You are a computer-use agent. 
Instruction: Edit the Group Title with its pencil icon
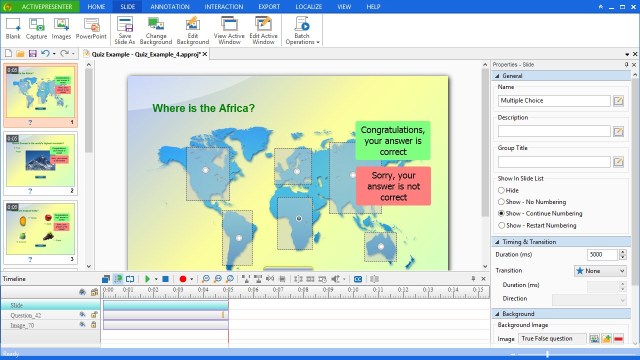[x=618, y=162]
